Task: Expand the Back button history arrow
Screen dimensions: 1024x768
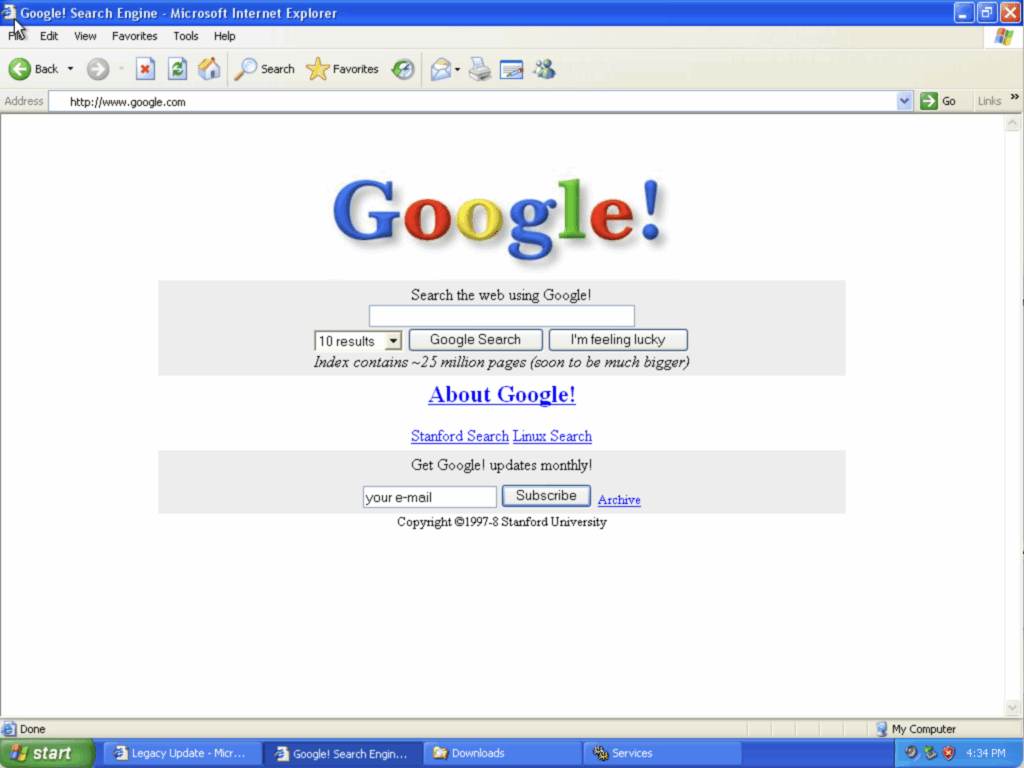Action: pos(71,69)
